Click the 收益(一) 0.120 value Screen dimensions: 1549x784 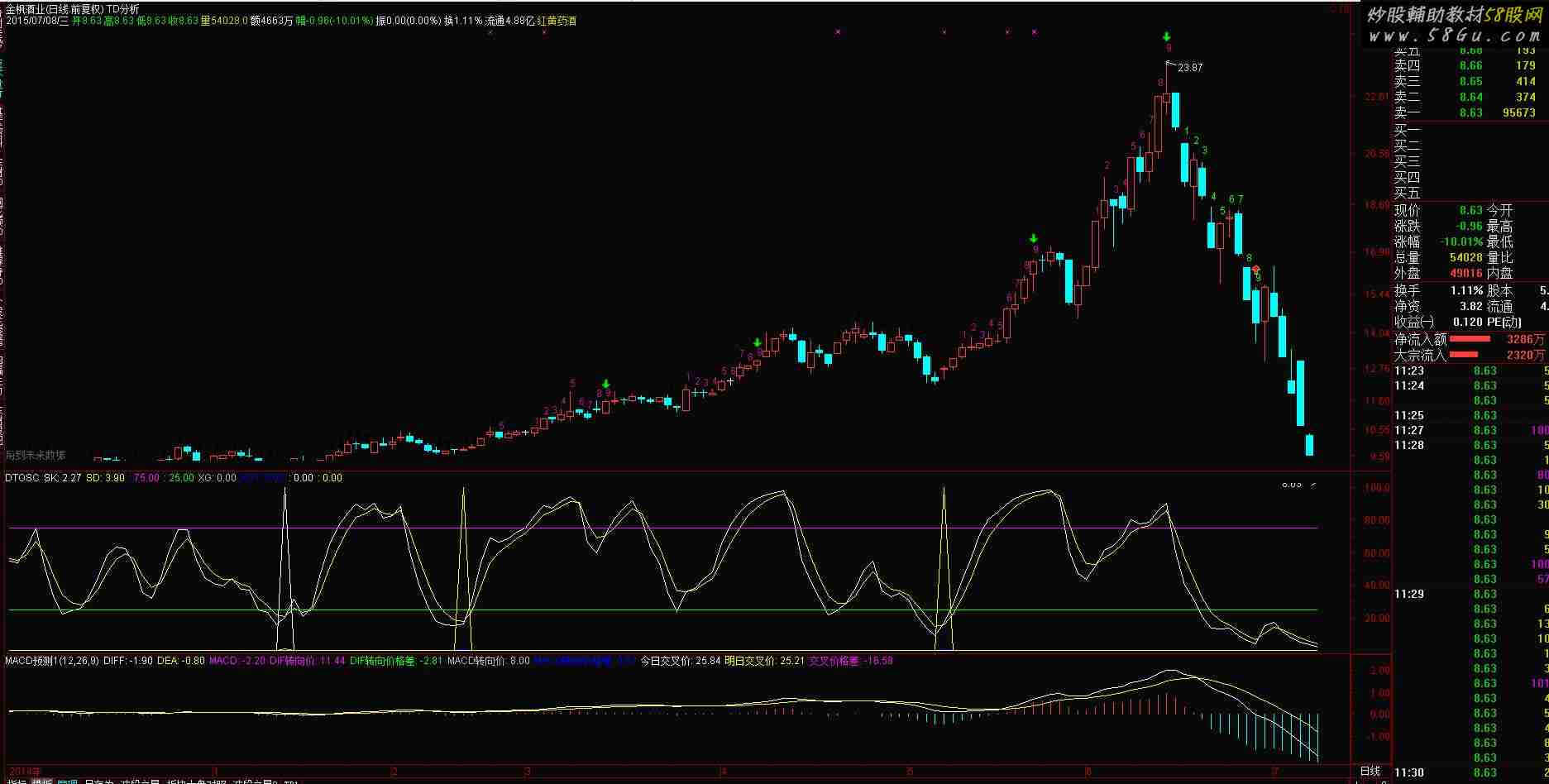(1468, 322)
